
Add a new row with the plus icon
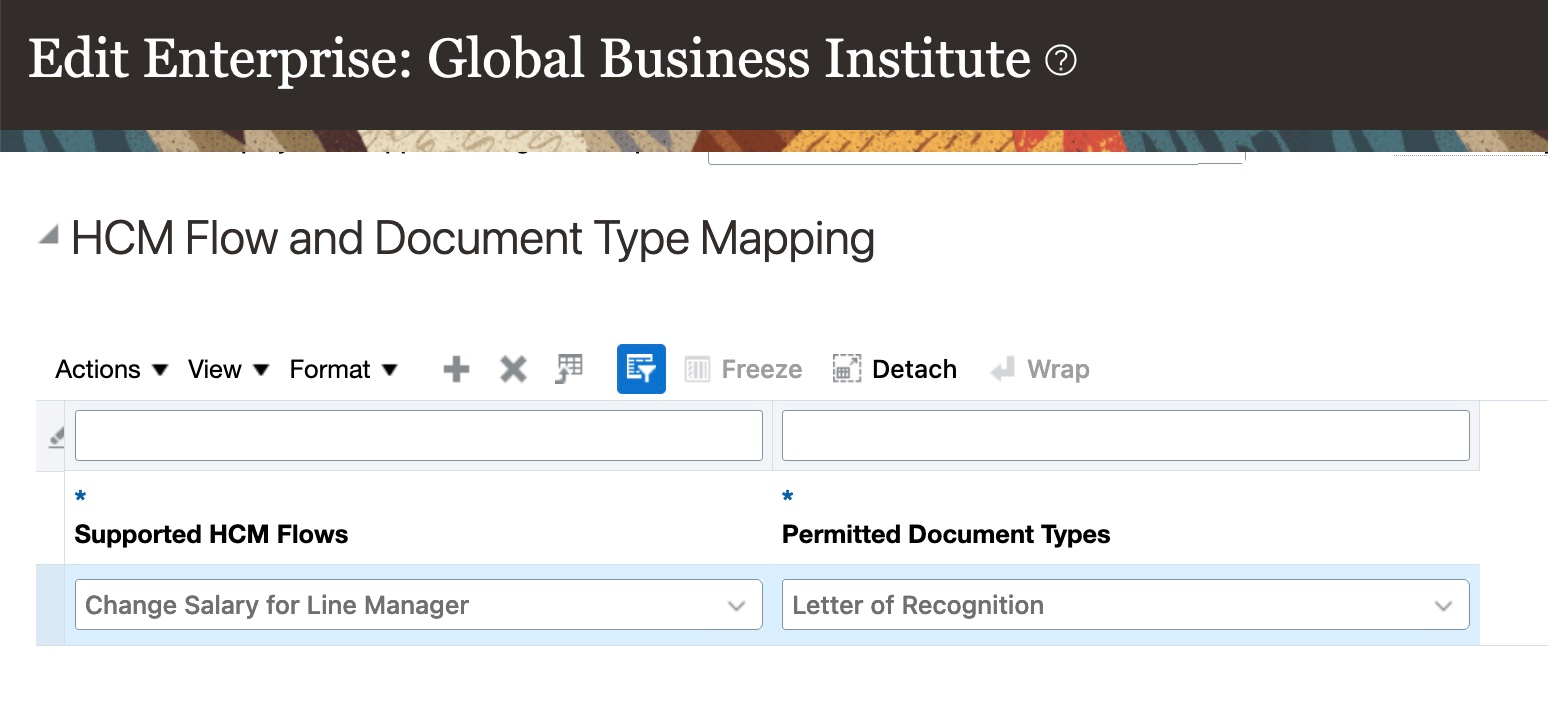click(x=456, y=370)
